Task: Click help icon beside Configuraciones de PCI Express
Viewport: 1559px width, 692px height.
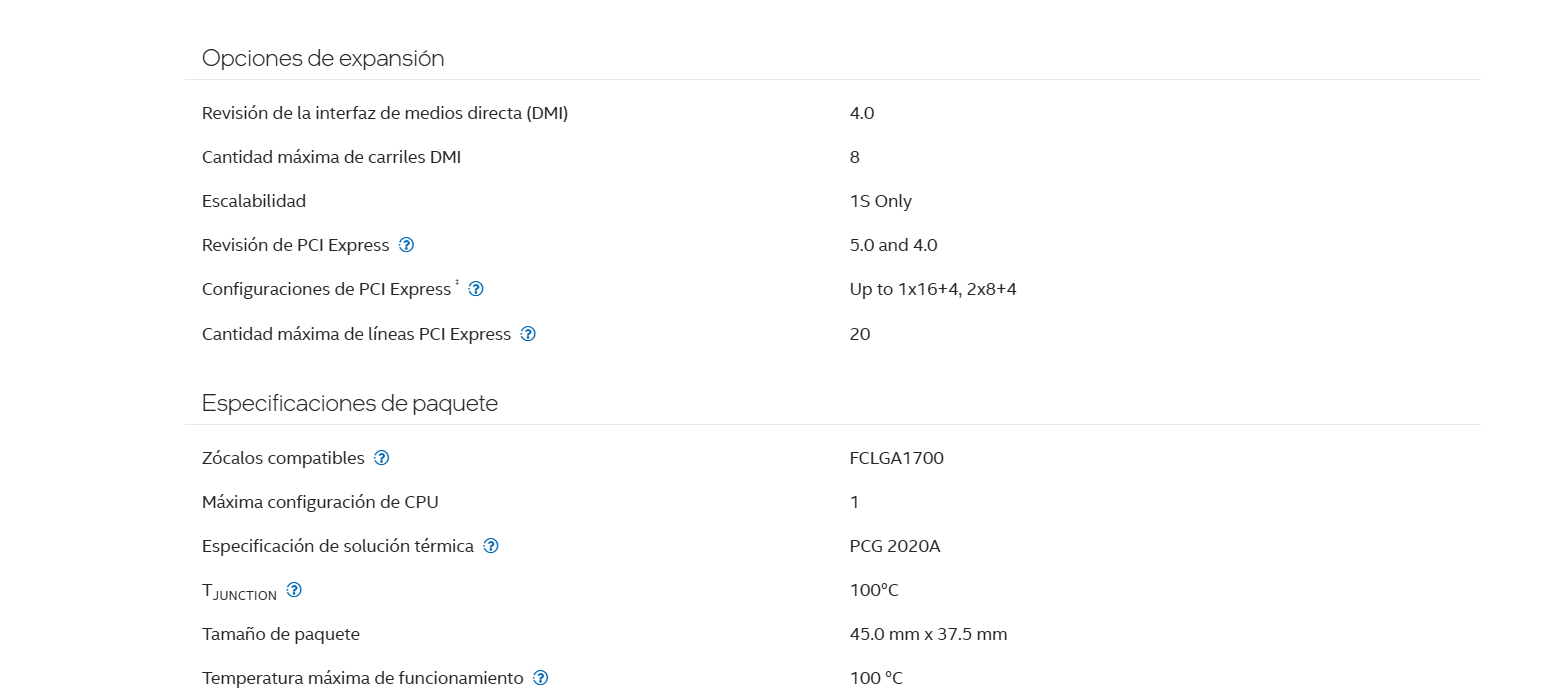Action: 476,289
